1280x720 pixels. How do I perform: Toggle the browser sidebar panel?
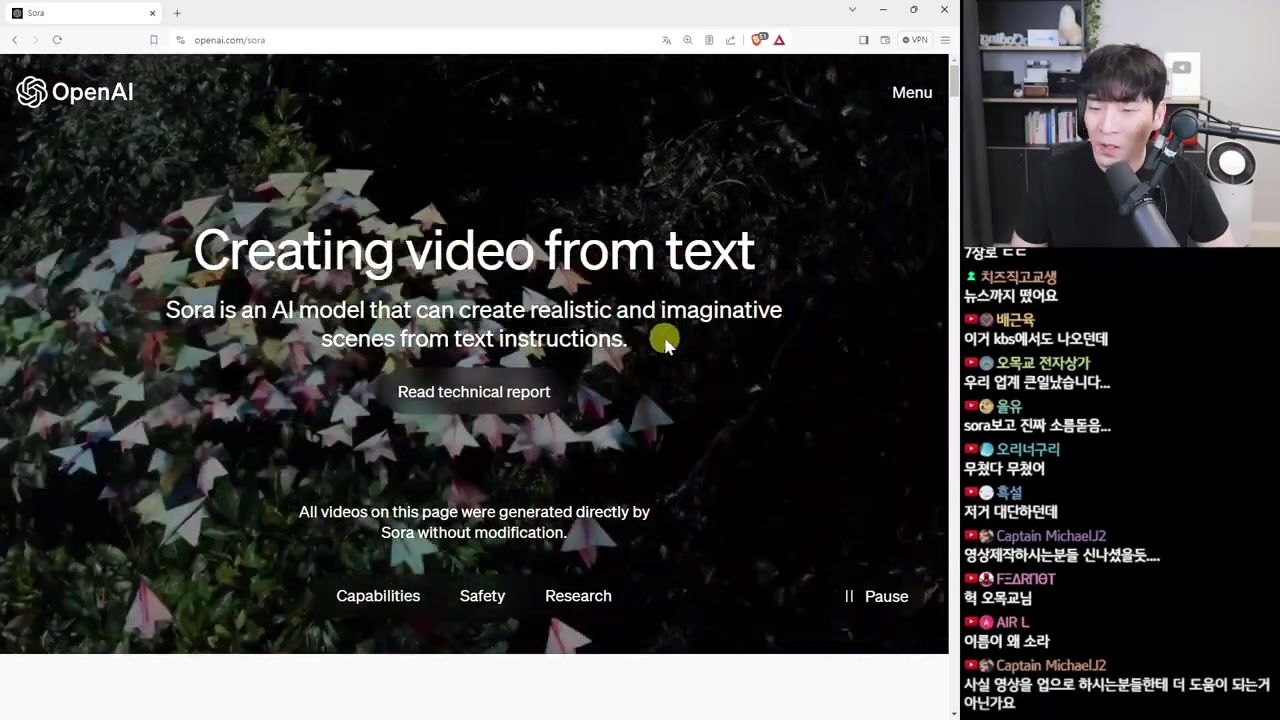click(x=863, y=40)
